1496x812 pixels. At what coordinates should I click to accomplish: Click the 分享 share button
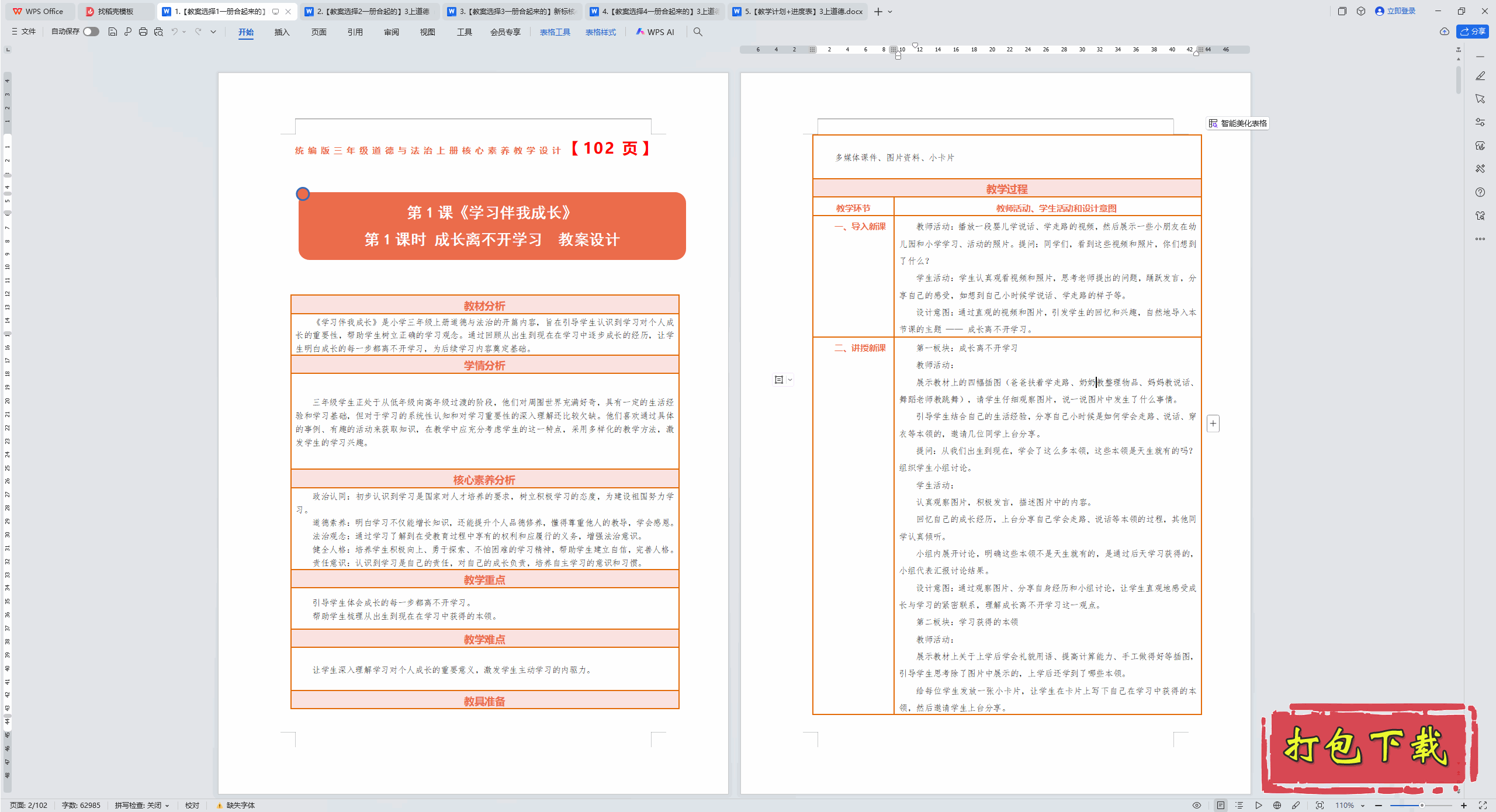[x=1472, y=32]
